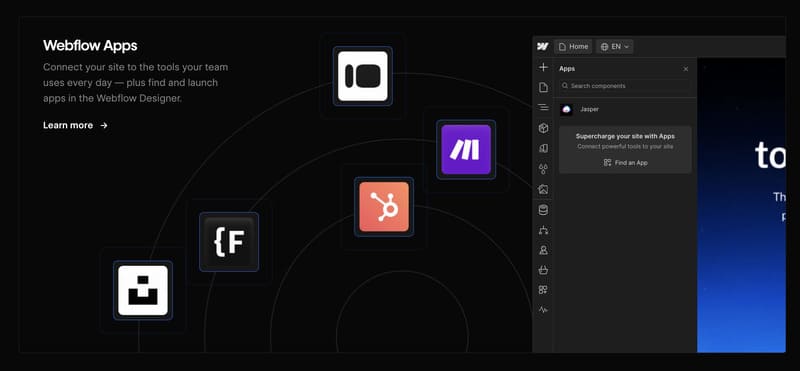
Task: Close the Apps panel
Action: [686, 69]
